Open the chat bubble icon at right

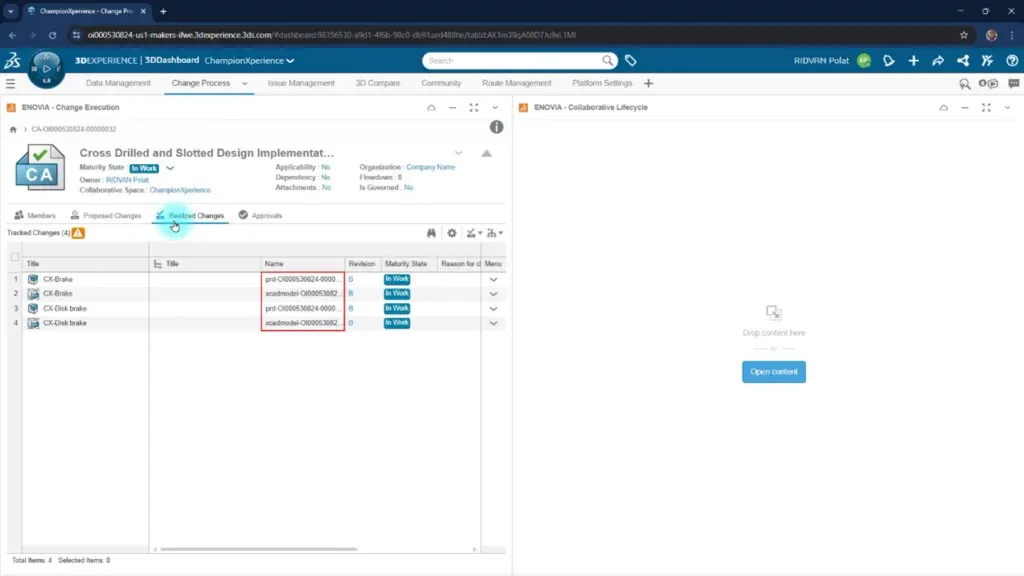(x=1014, y=84)
